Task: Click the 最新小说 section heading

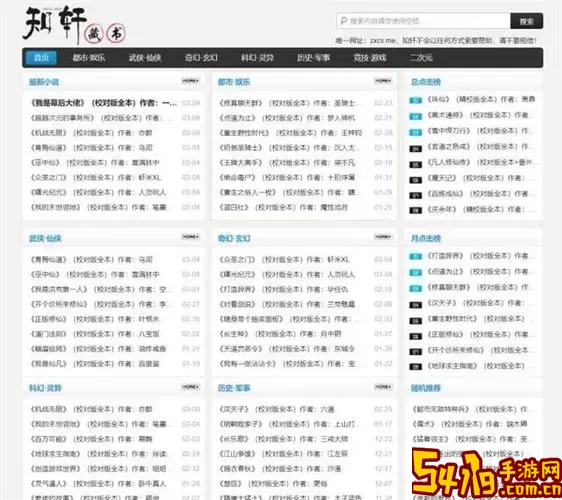Action: (x=44, y=82)
